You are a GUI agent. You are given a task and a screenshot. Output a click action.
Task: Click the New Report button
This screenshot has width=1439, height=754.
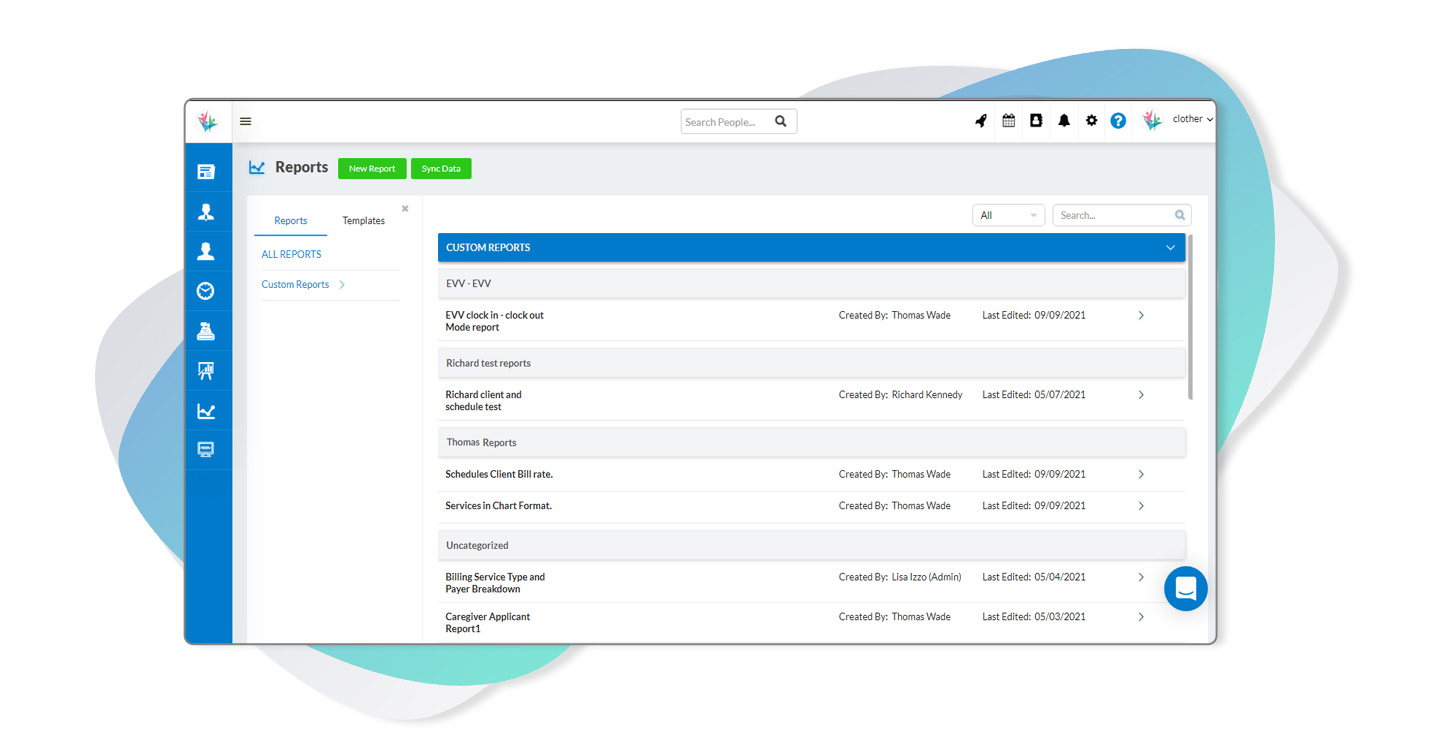[x=372, y=169]
